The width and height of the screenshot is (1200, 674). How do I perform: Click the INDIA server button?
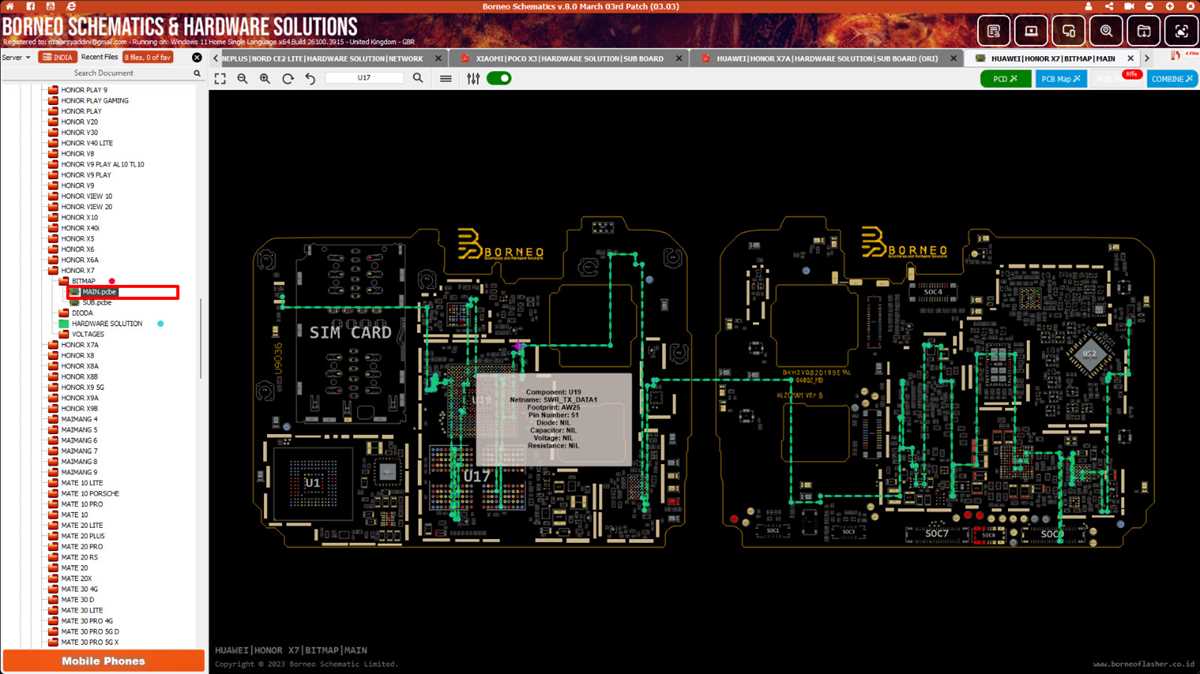coord(58,57)
